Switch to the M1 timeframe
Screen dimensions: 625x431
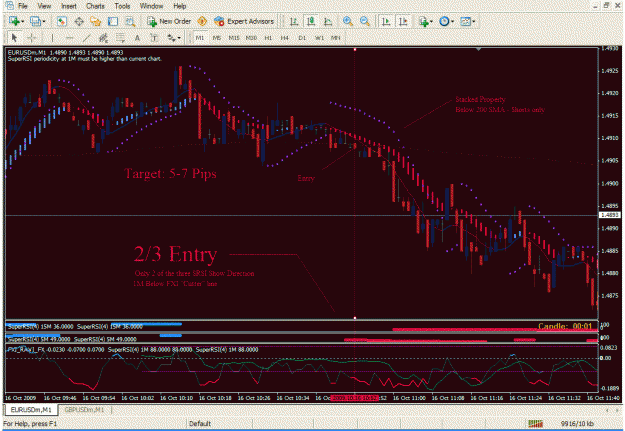pyautogui.click(x=200, y=38)
